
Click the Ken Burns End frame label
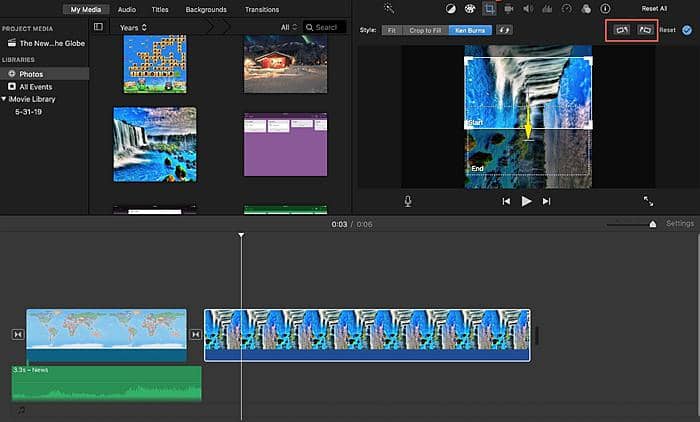pos(477,168)
